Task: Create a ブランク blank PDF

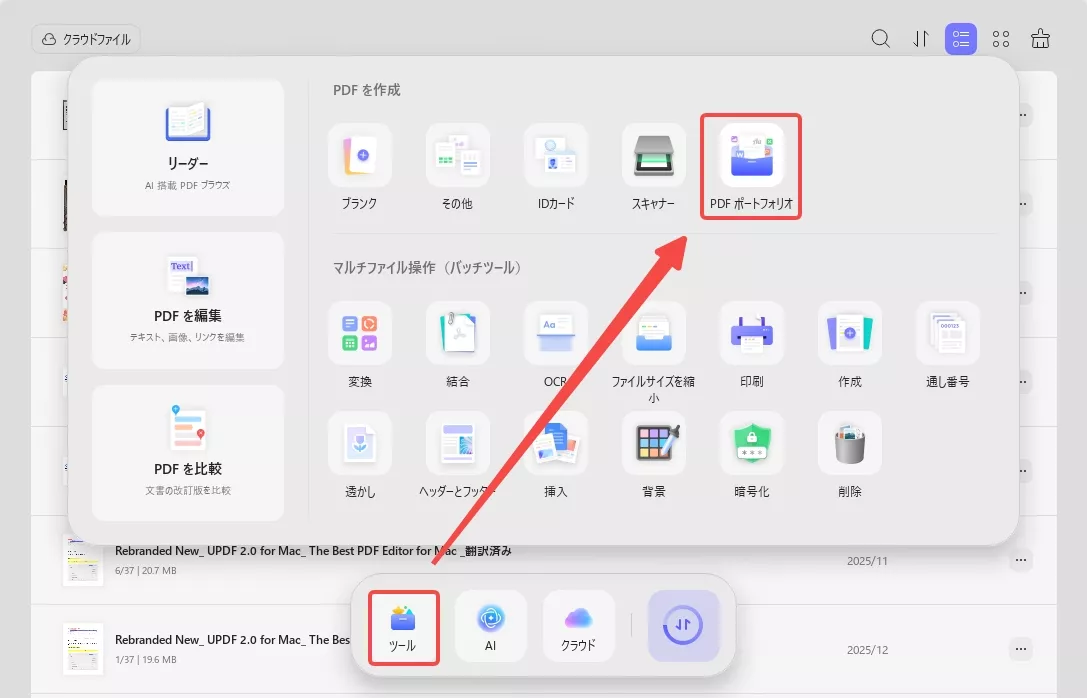Action: [359, 167]
